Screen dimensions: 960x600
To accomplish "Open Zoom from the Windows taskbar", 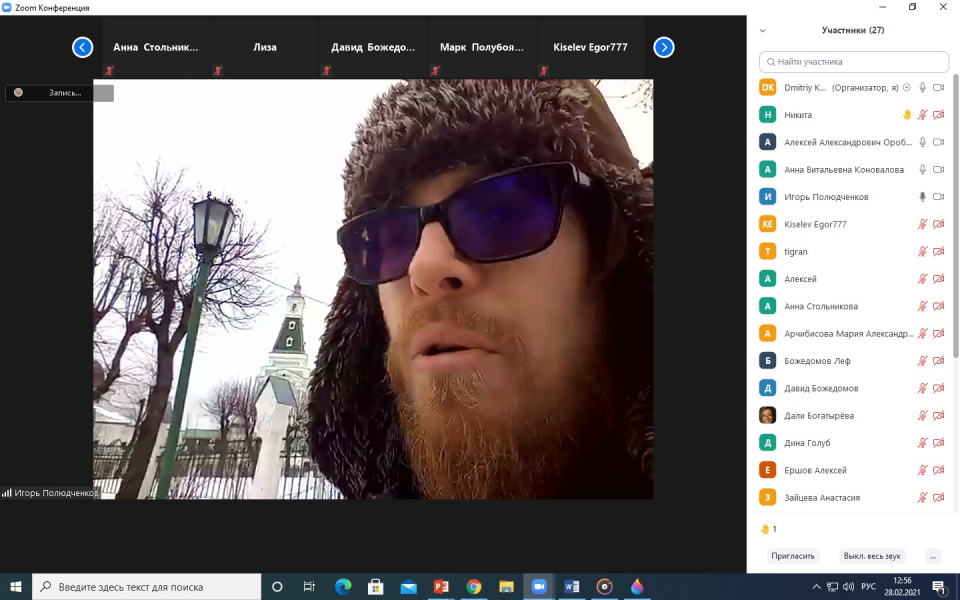I will tap(539, 587).
